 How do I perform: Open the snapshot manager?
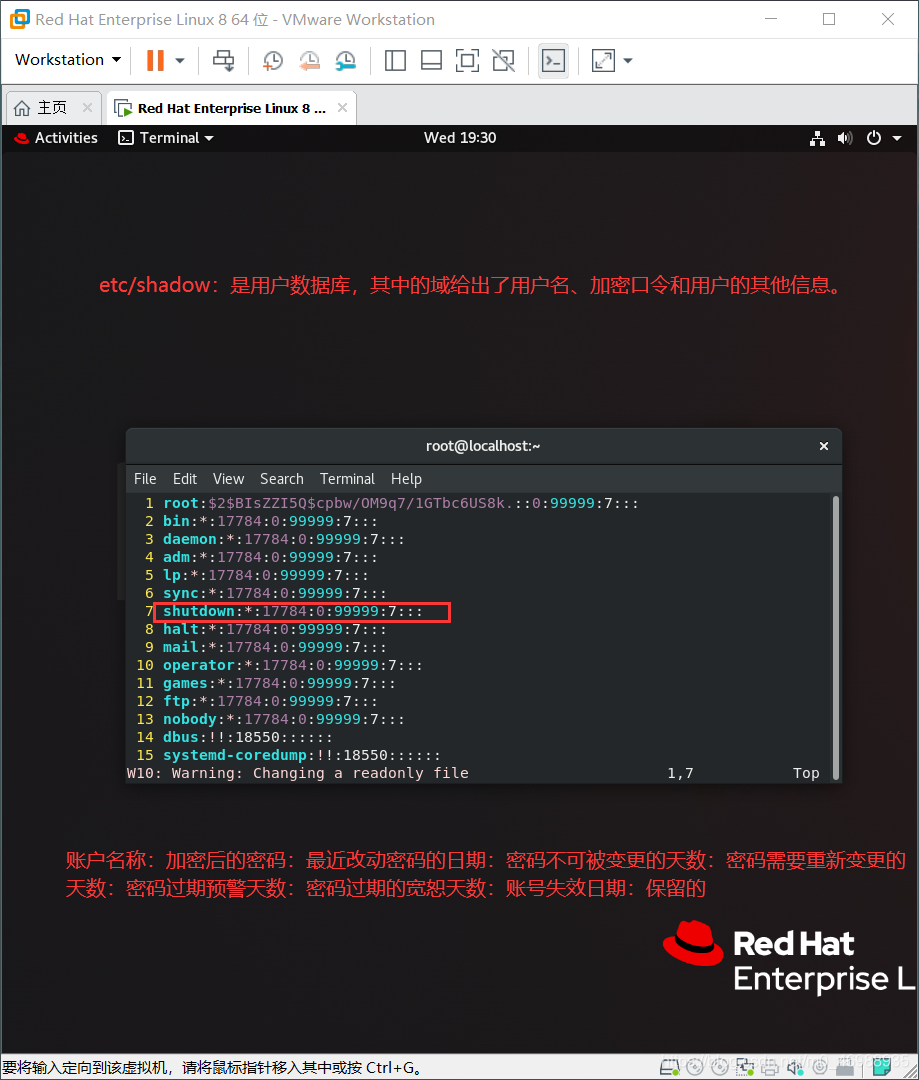click(x=345, y=61)
